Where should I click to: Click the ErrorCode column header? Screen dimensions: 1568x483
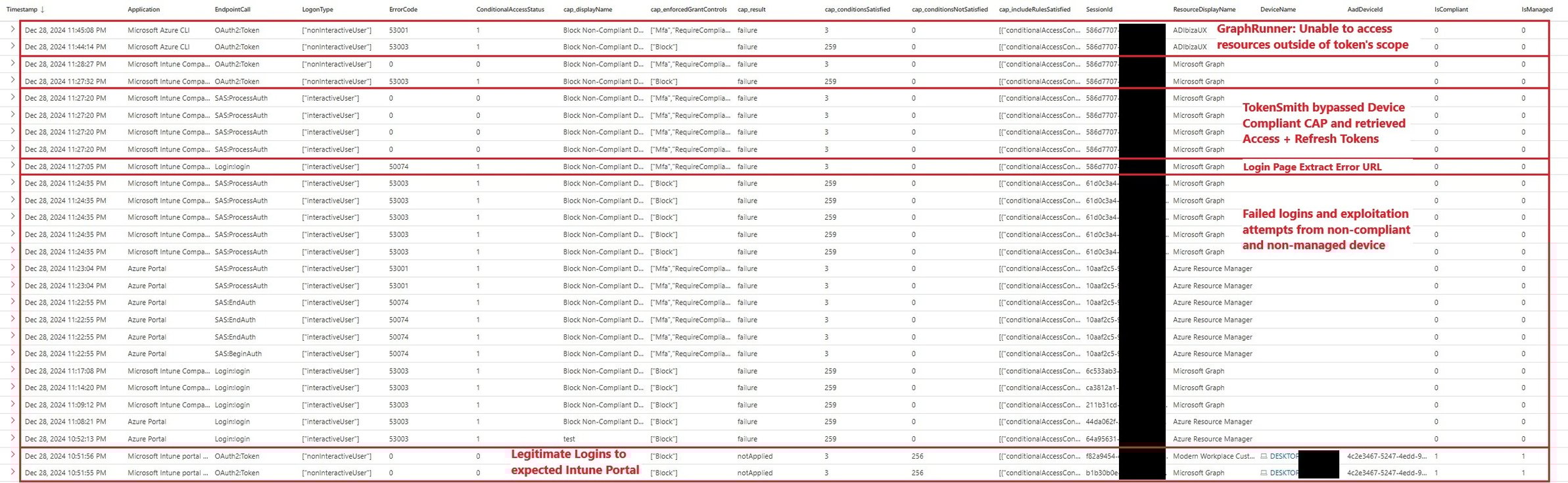[x=403, y=10]
